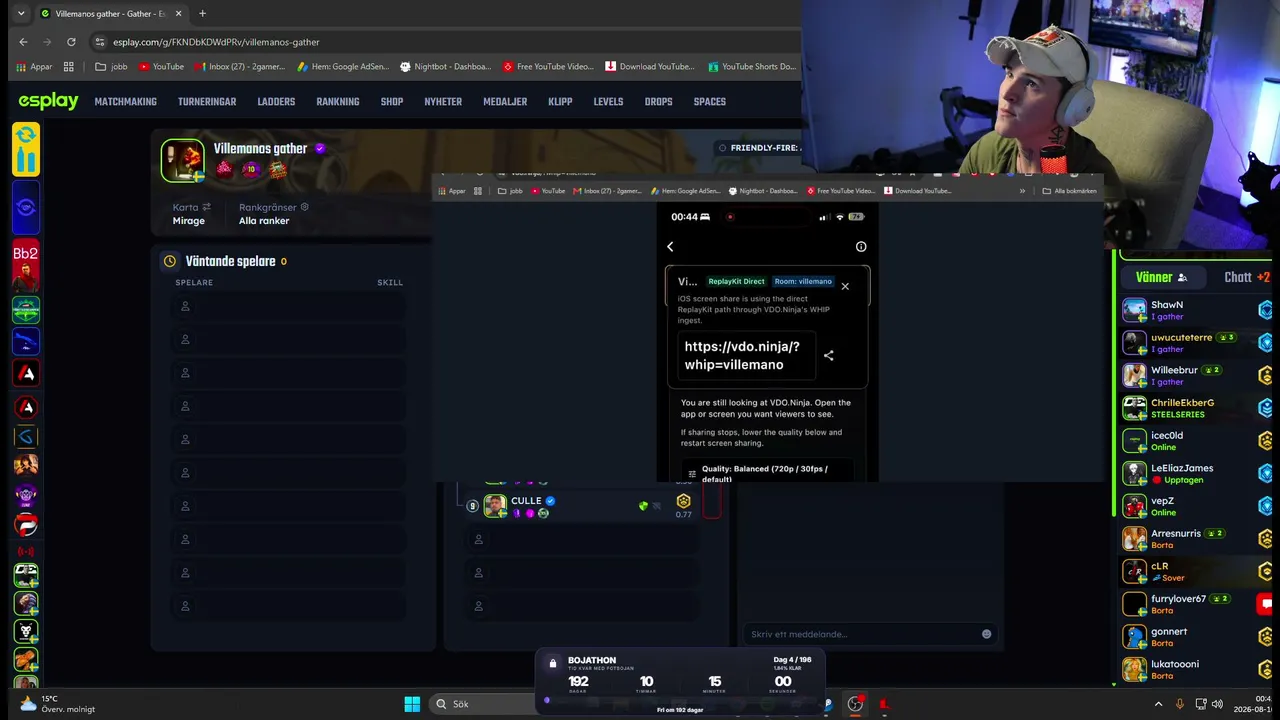Go to the Medaljer page

[505, 102]
